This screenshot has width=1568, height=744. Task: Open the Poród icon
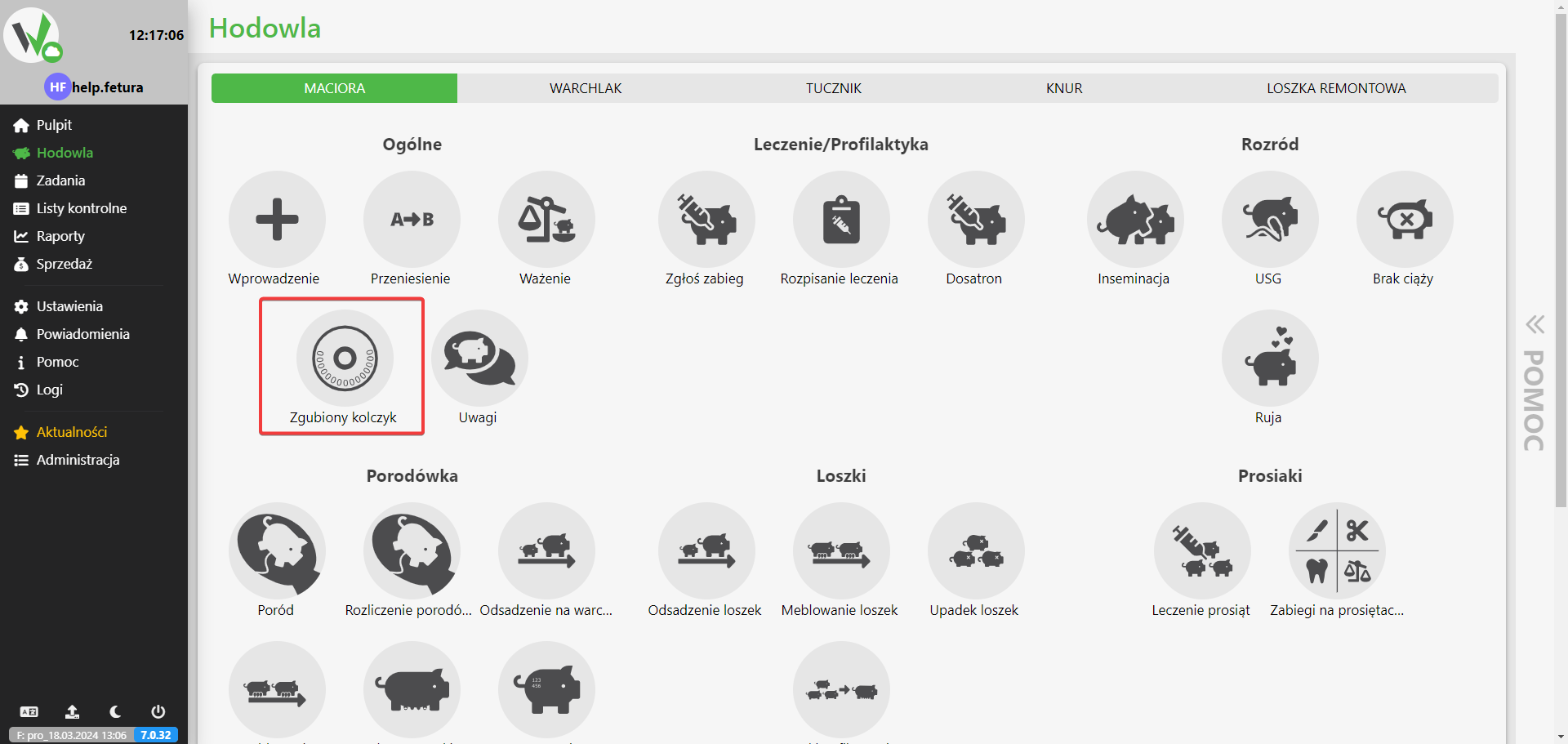pos(277,551)
